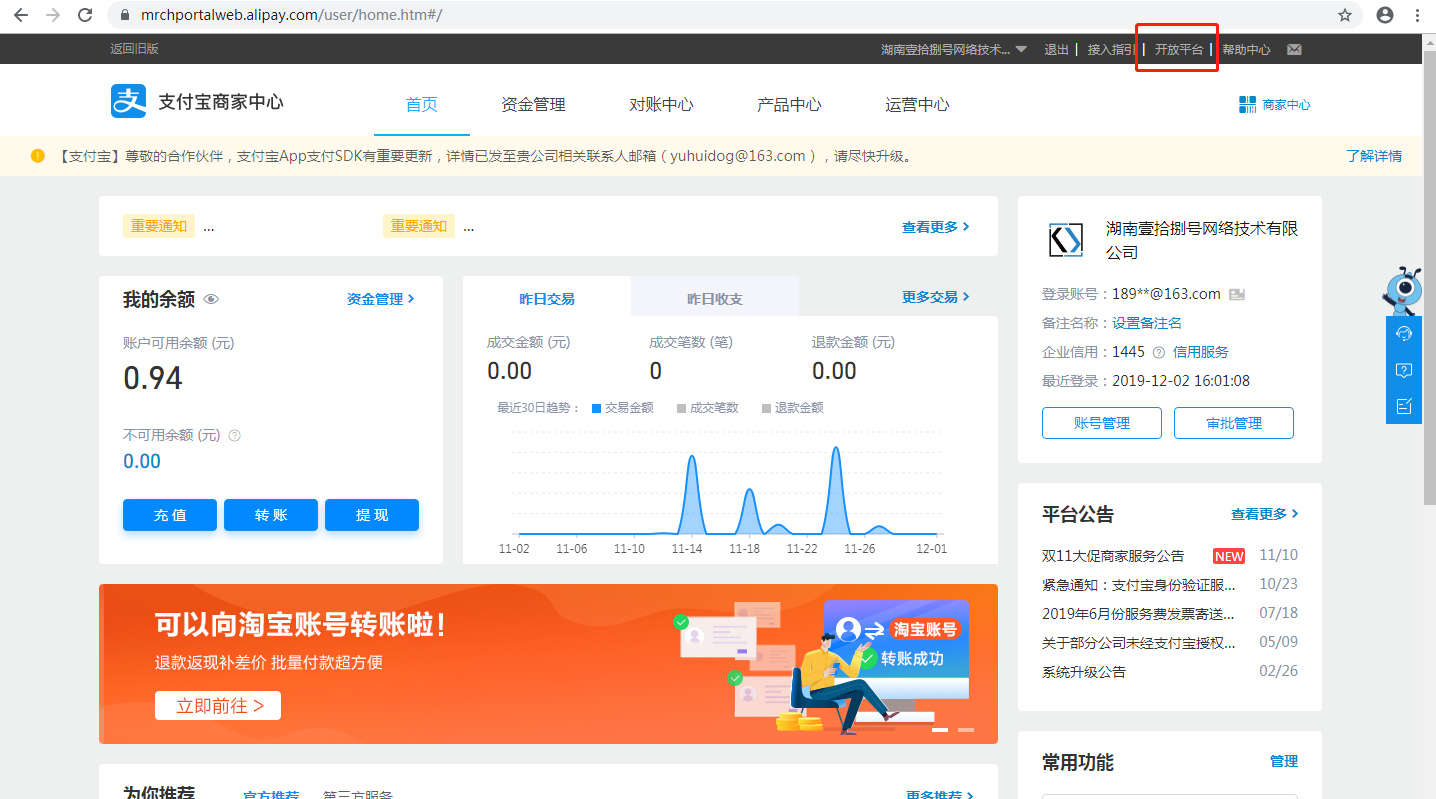Click 设置备注名 link
Screen dimensions: 1436x799
click(1147, 323)
